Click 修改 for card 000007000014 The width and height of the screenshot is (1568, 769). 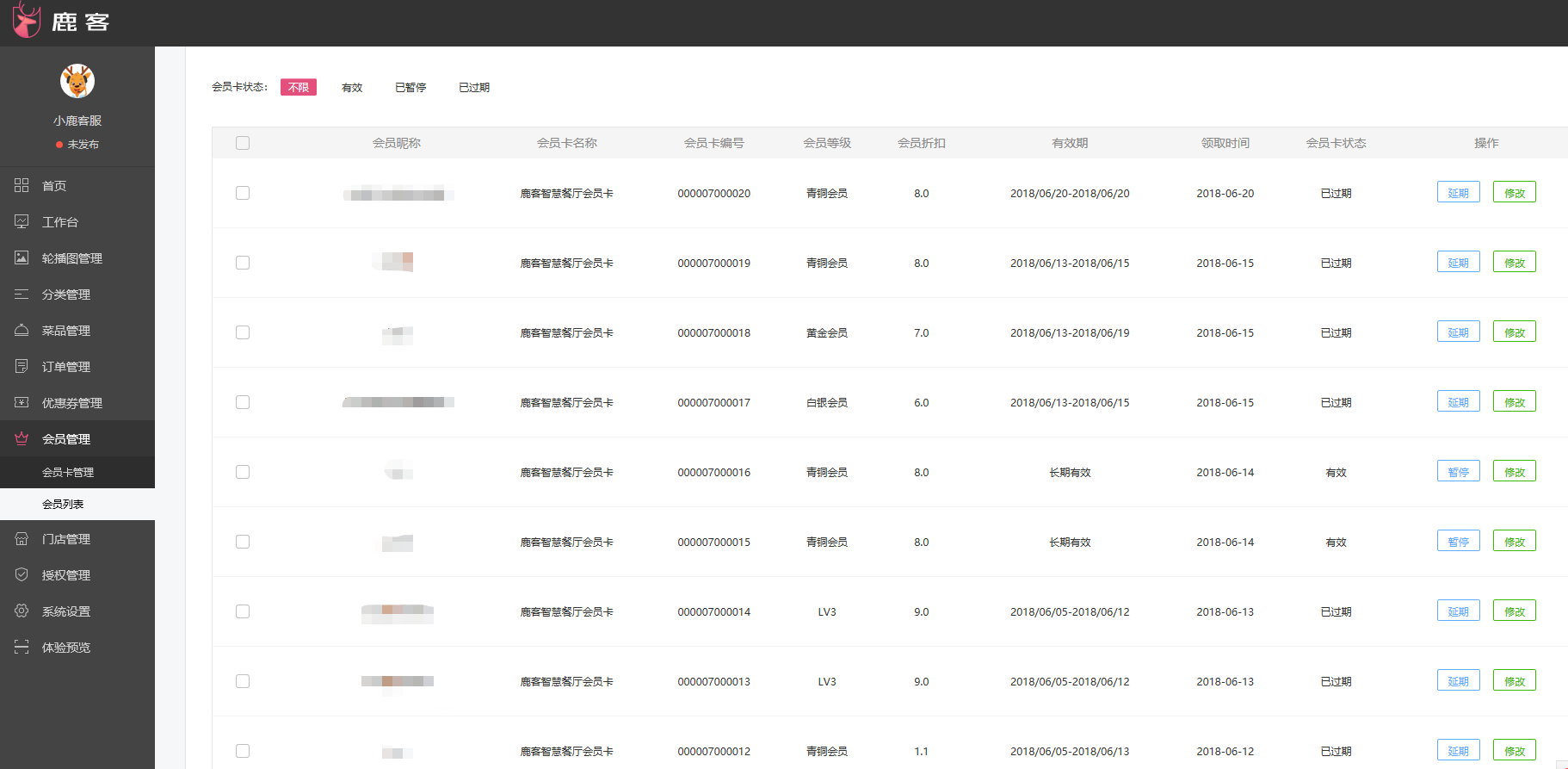[x=1514, y=611]
